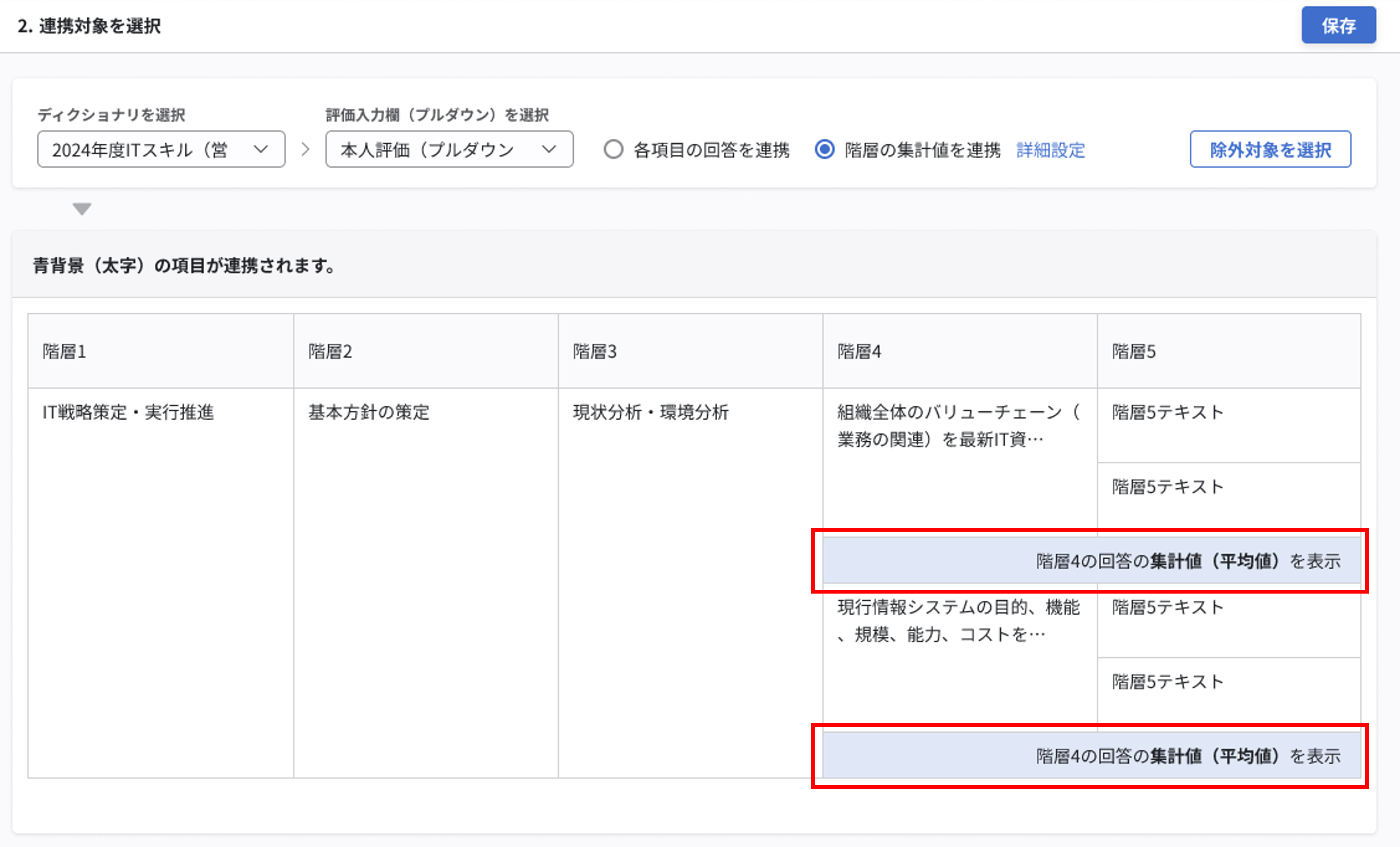The image size is (1400, 847).
Task: Click the gray downward triangle indicator
Action: coord(82,209)
